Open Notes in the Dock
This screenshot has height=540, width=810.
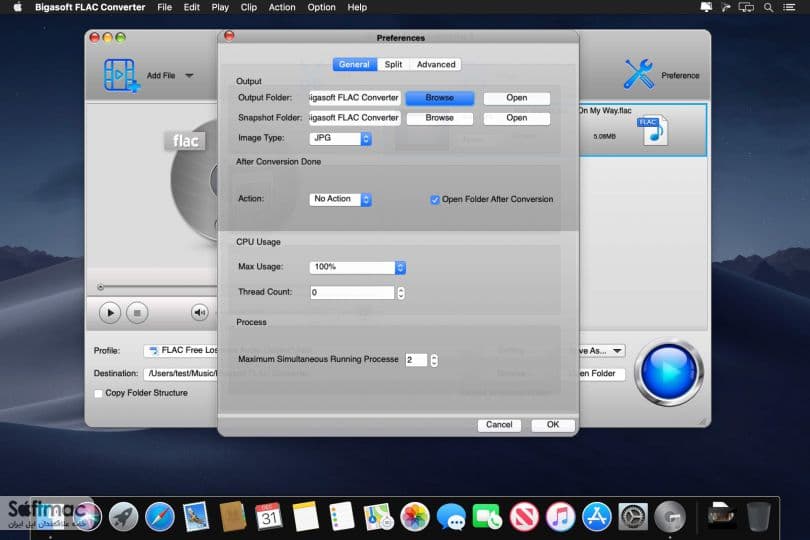(x=305, y=516)
